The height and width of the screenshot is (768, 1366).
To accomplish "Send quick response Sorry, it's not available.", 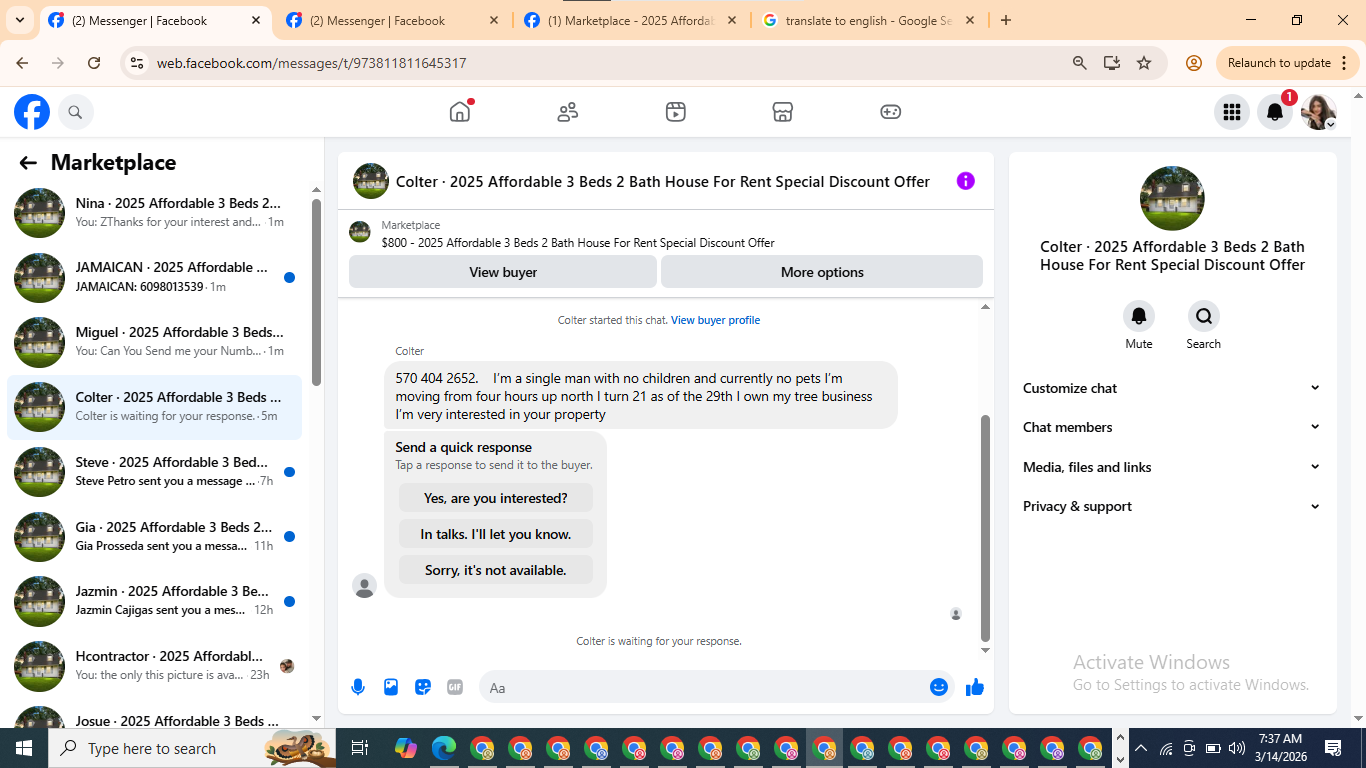I will point(496,570).
